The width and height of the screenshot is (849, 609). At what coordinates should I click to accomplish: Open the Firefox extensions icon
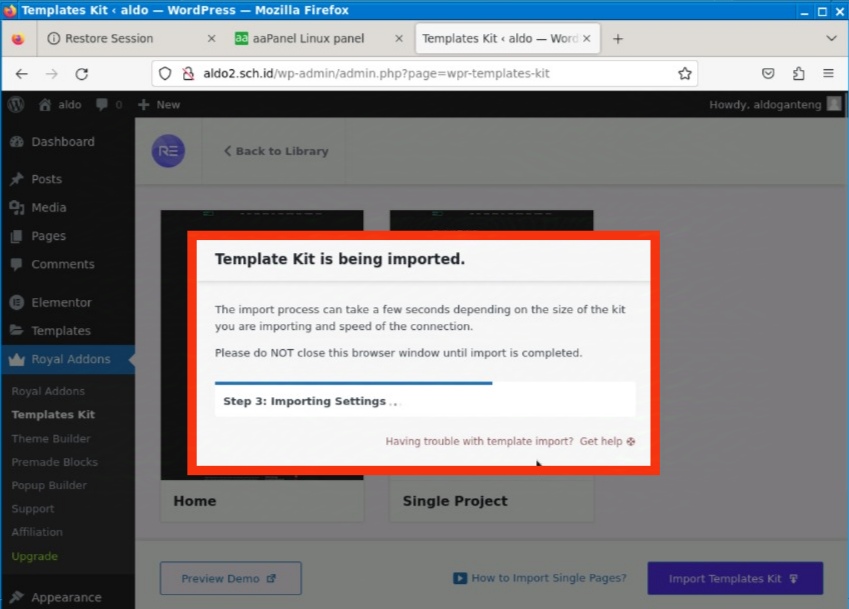click(798, 74)
